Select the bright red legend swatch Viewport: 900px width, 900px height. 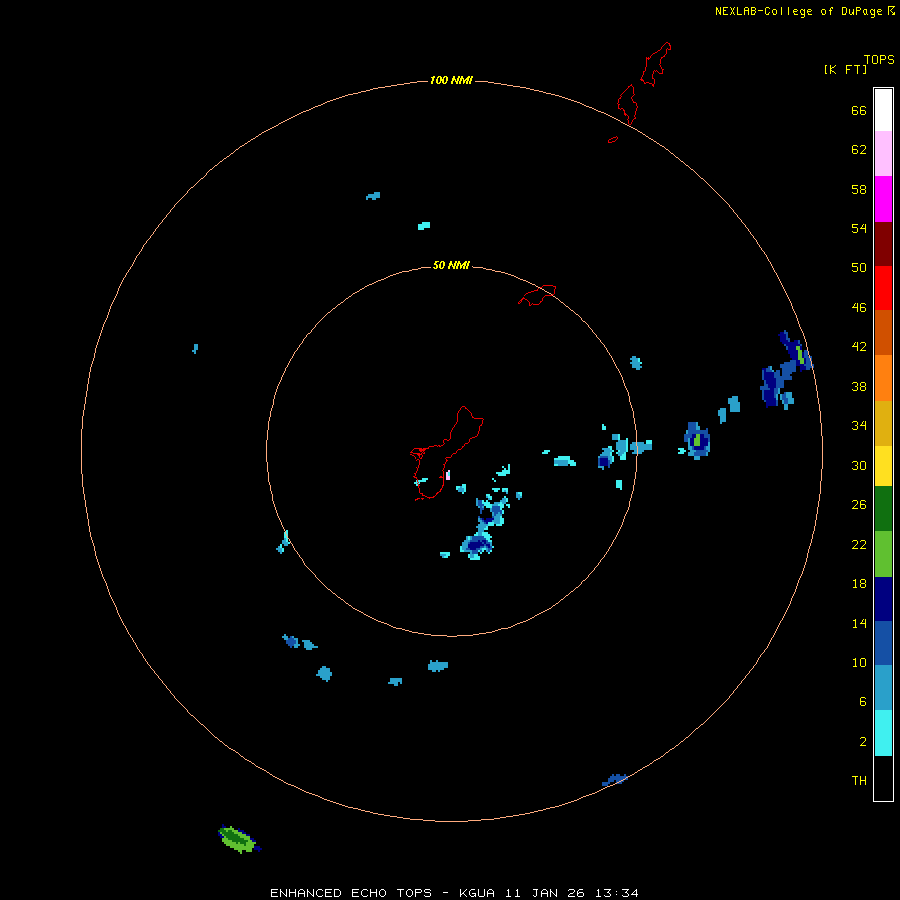(883, 288)
